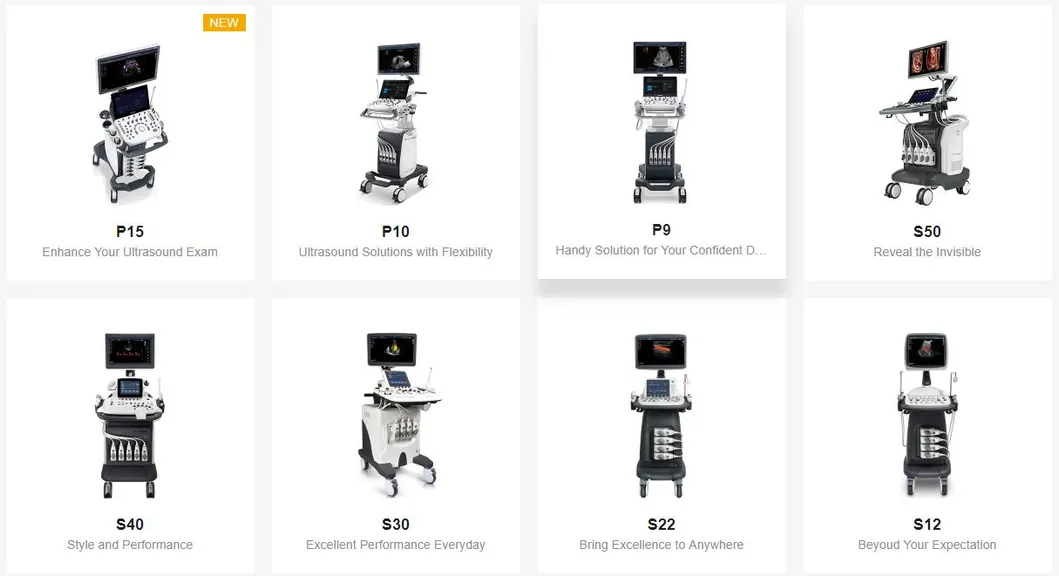Click the S30 product heading

[396, 525]
